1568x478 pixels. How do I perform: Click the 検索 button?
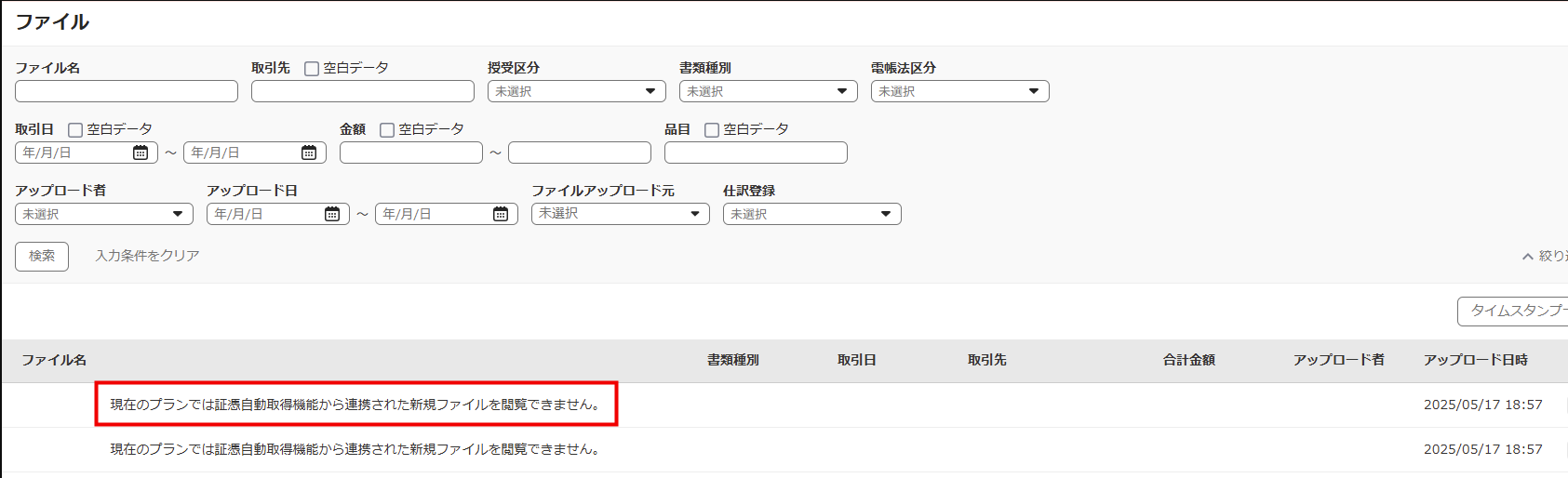pyautogui.click(x=42, y=256)
